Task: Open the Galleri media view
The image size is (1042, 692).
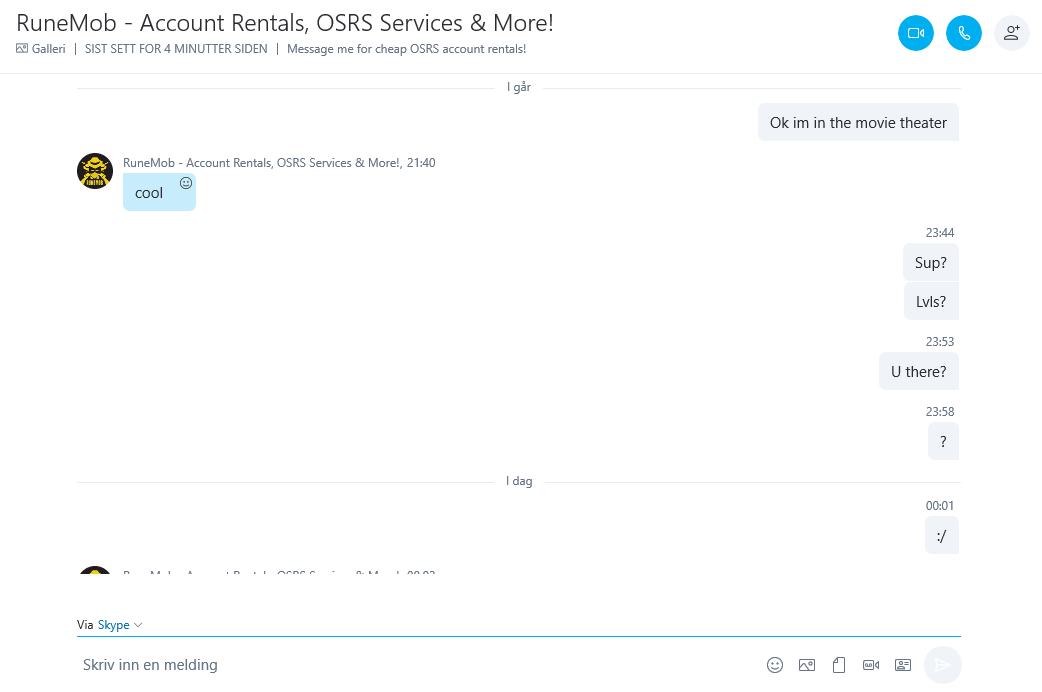Action: 41,49
